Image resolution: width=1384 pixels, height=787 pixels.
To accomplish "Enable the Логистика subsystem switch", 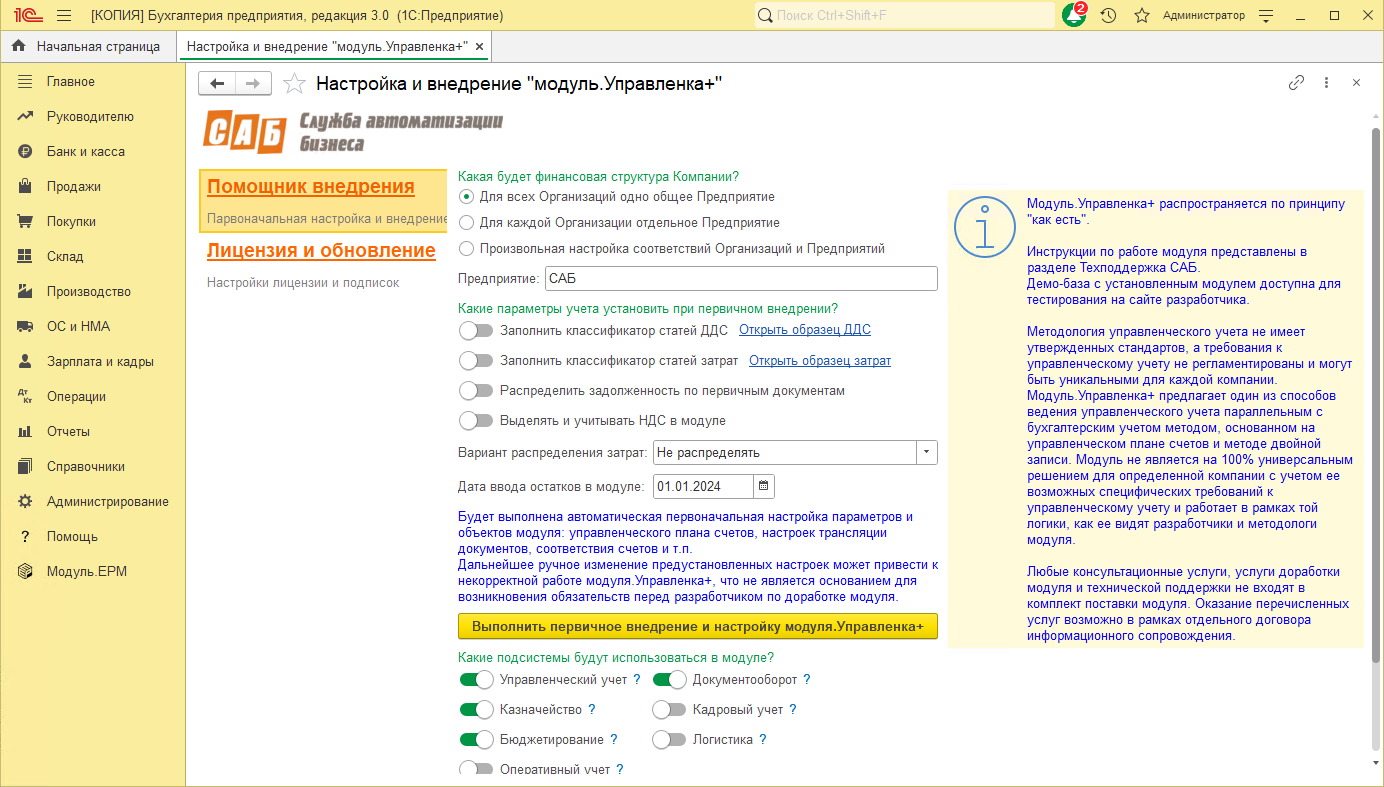I will (x=669, y=740).
